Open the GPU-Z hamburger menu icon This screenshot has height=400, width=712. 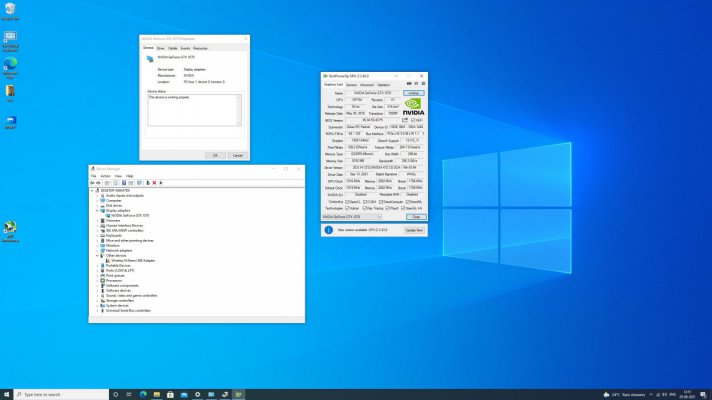[423, 84]
